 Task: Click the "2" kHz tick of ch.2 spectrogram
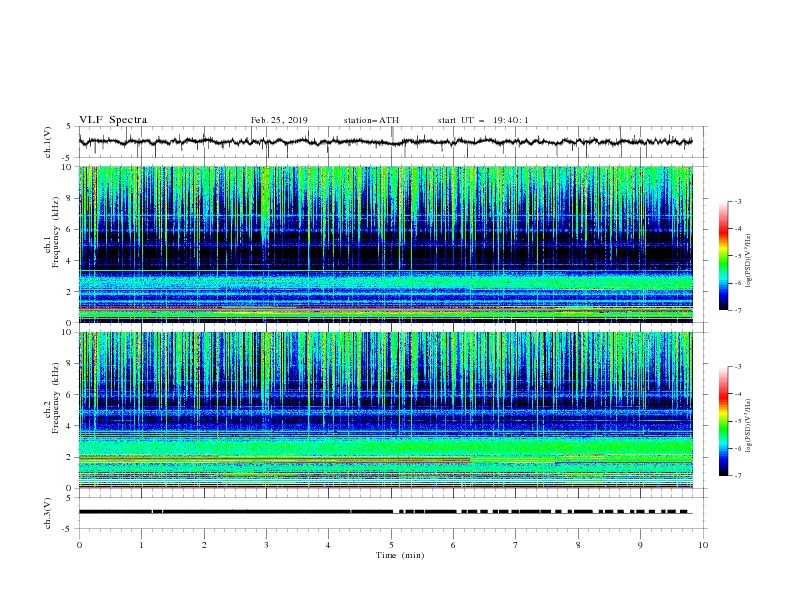69,457
